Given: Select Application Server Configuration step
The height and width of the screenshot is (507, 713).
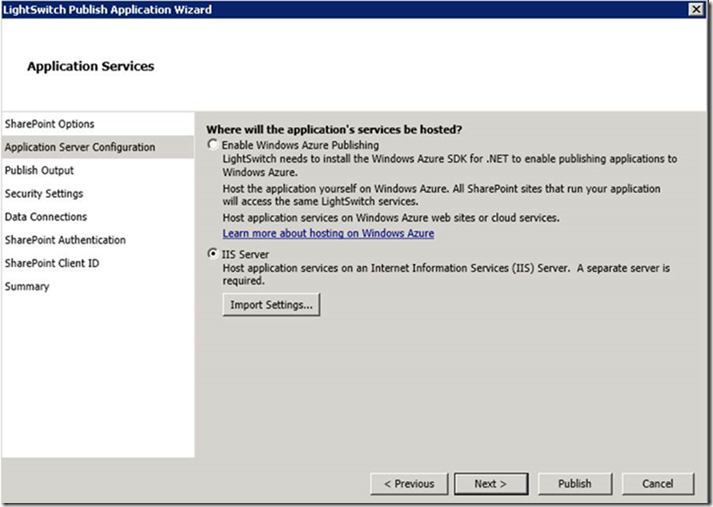Looking at the screenshot, I should [x=98, y=147].
